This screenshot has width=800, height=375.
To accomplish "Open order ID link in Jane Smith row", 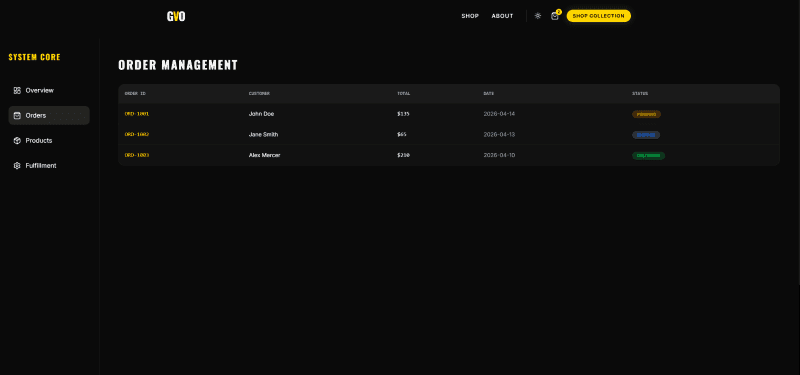I will 137,134.
